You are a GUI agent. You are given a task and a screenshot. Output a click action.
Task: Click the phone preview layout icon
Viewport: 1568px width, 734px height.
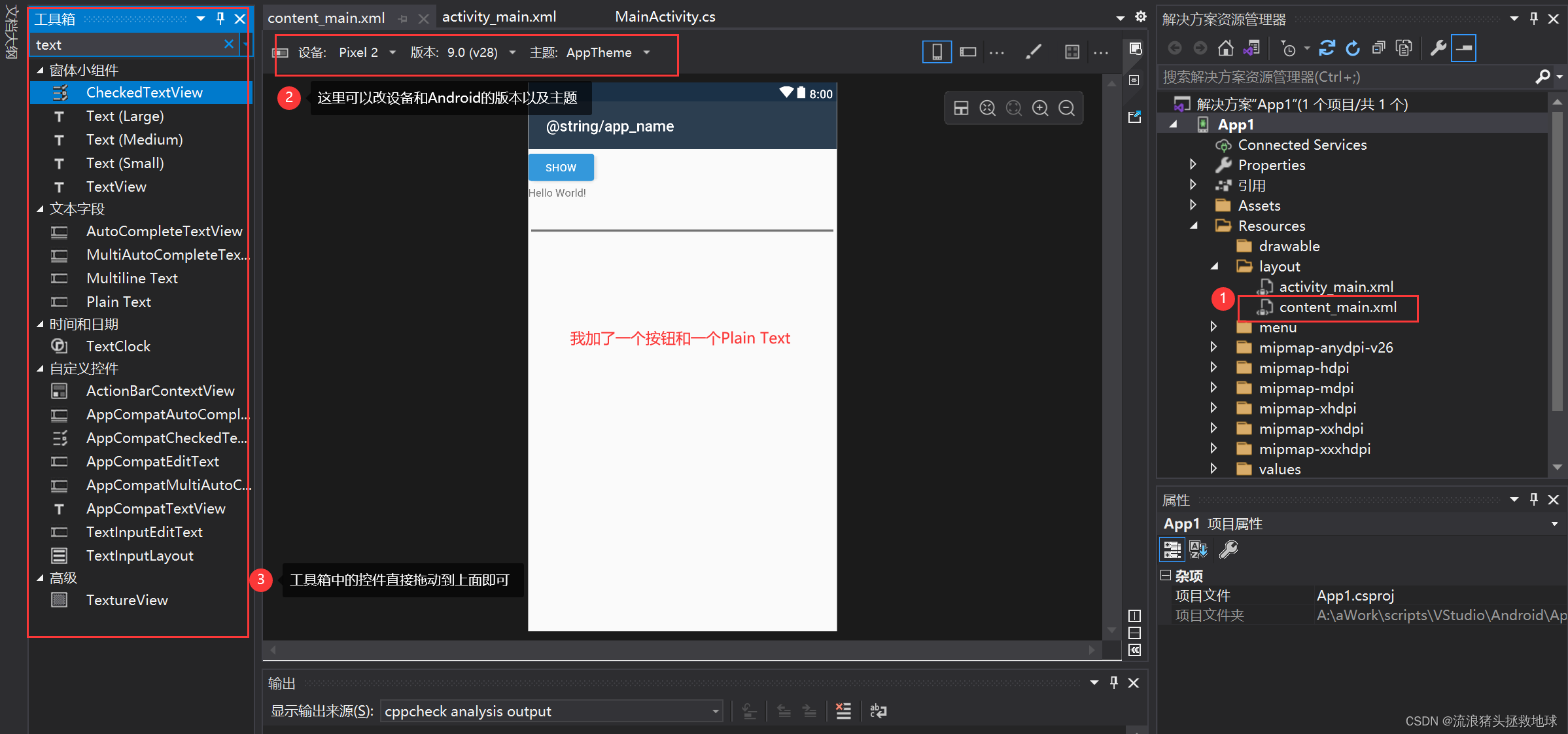pos(936,52)
